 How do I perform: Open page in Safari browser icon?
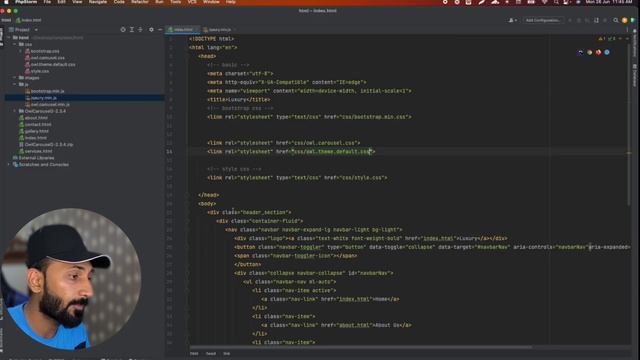pos(607,52)
